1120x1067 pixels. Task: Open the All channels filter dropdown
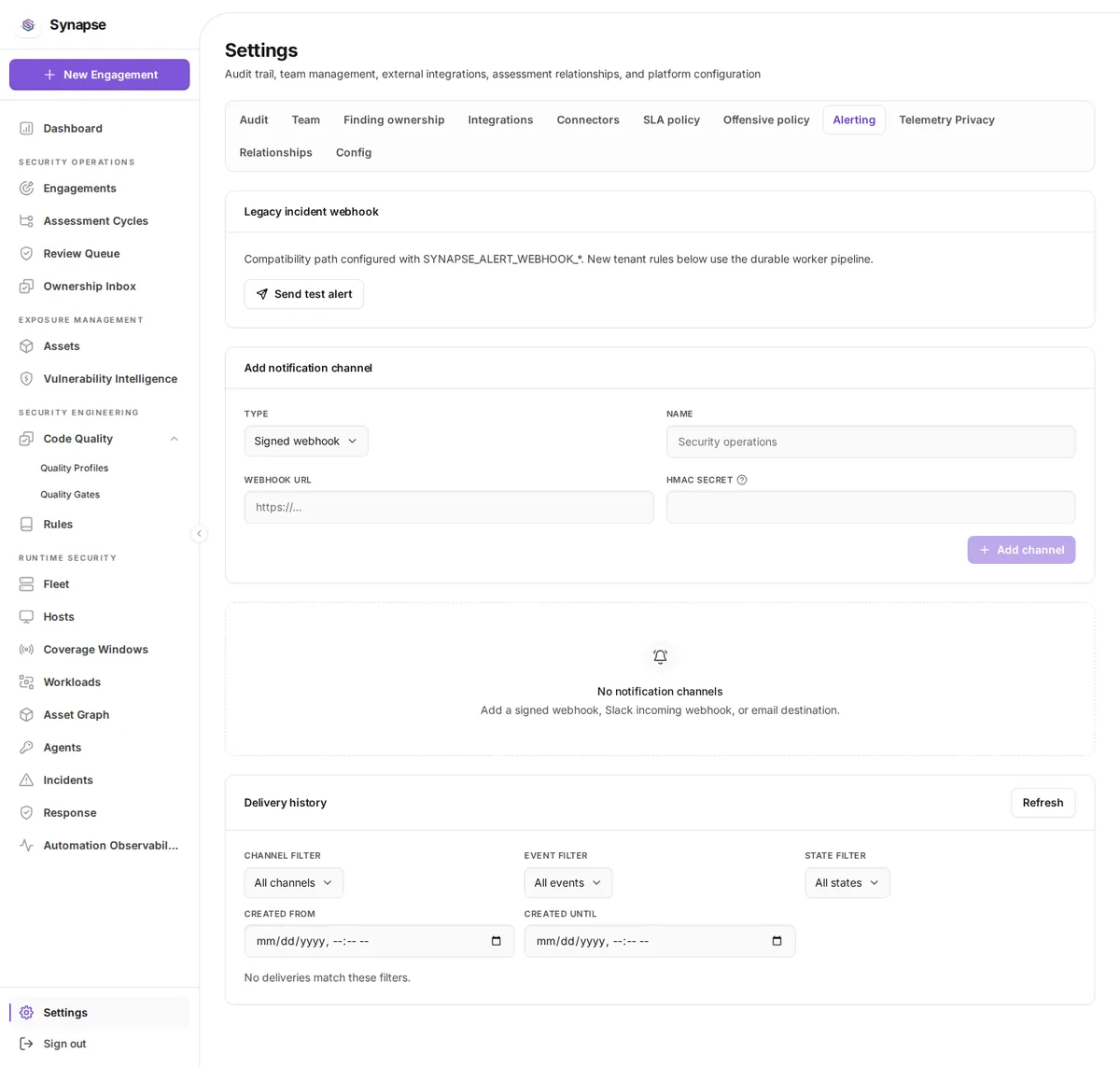pos(293,882)
